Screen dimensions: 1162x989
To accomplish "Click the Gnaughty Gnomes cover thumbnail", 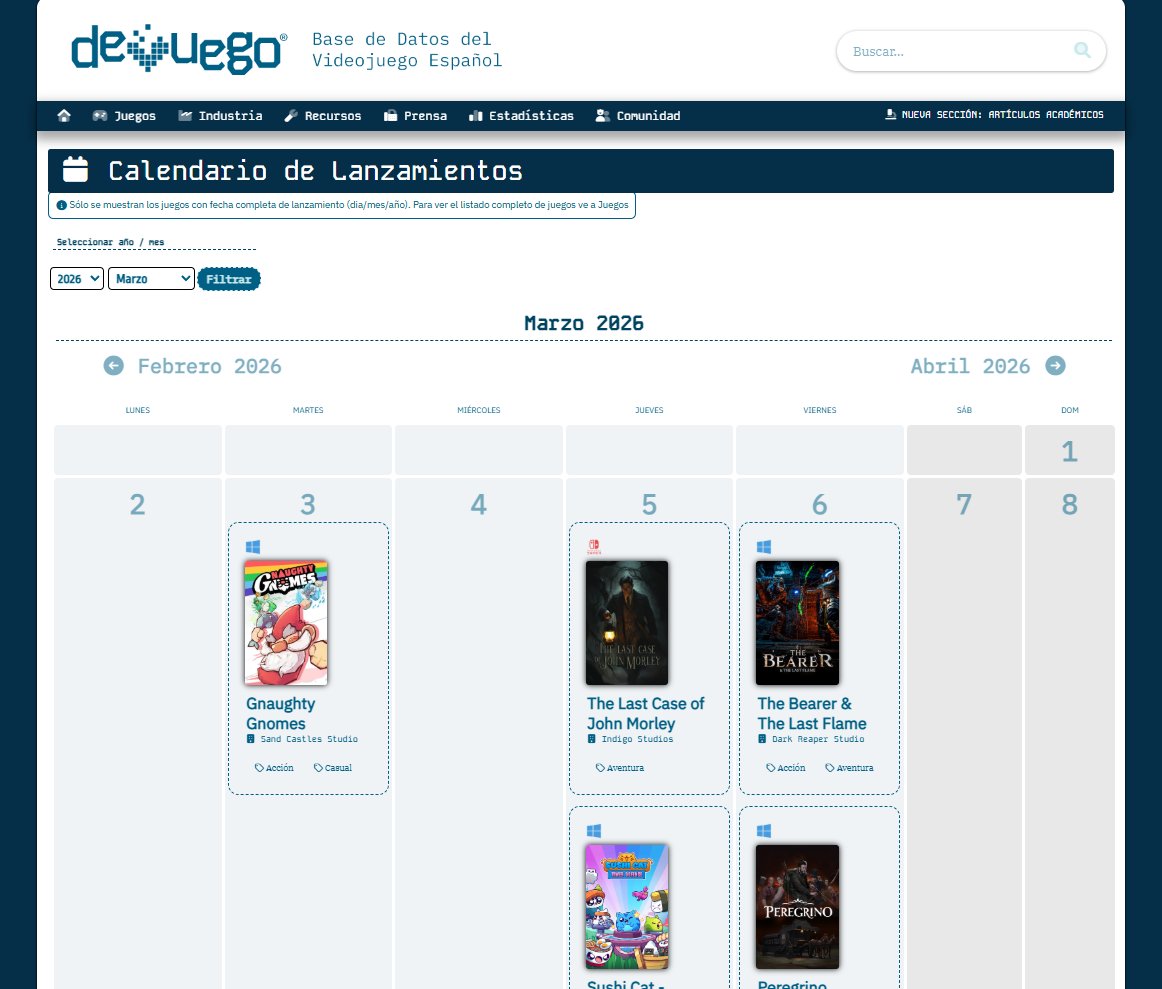I will tap(286, 622).
